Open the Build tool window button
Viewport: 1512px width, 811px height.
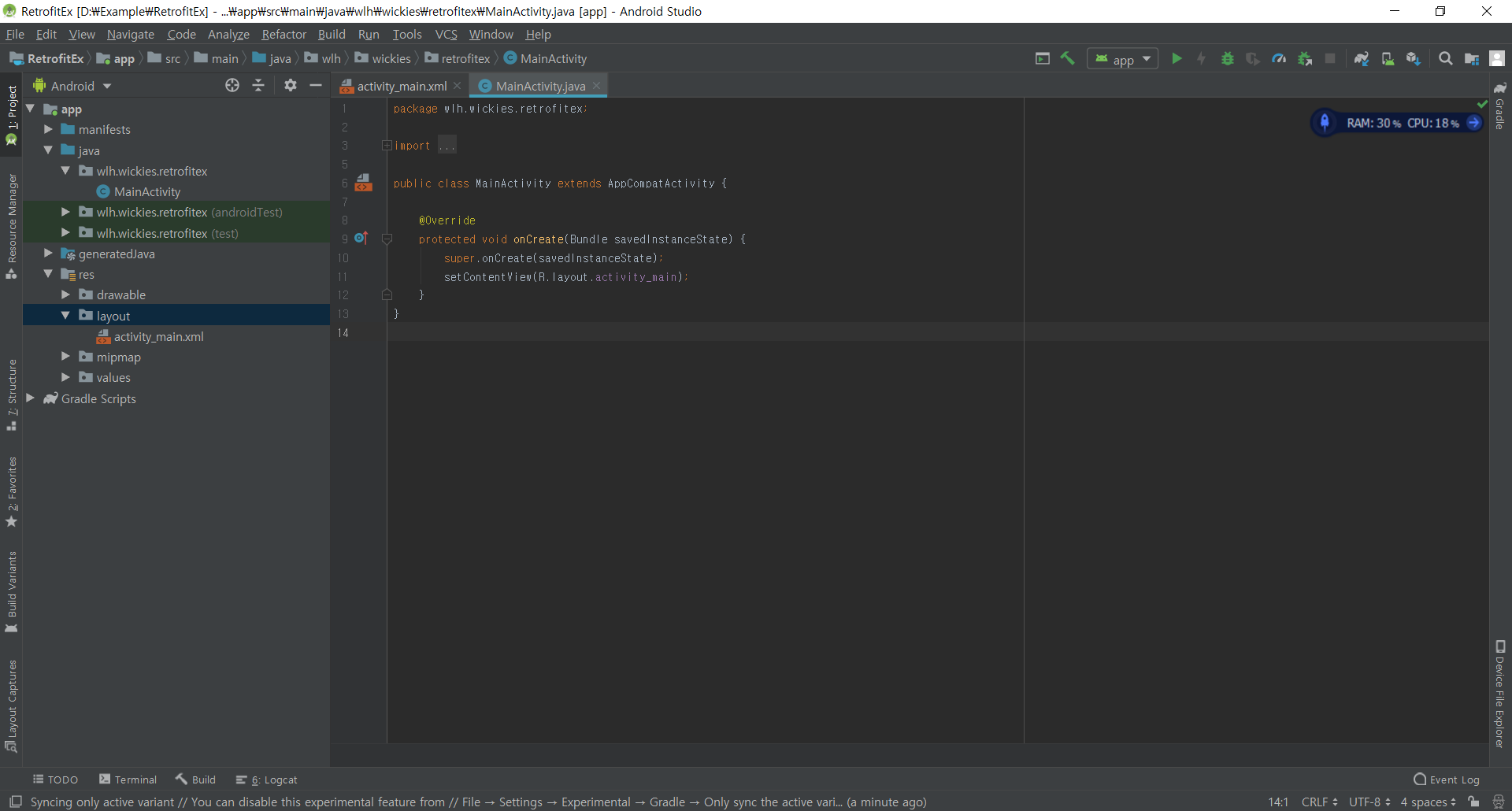tap(195, 780)
